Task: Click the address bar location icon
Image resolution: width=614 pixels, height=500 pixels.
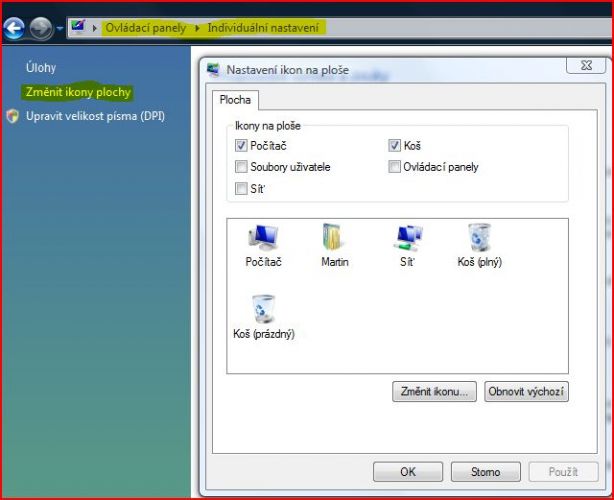Action: (78, 27)
